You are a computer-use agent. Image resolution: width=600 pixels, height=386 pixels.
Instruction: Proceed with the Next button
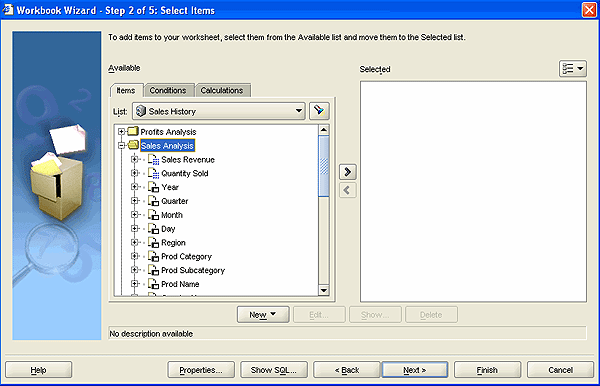click(415, 370)
